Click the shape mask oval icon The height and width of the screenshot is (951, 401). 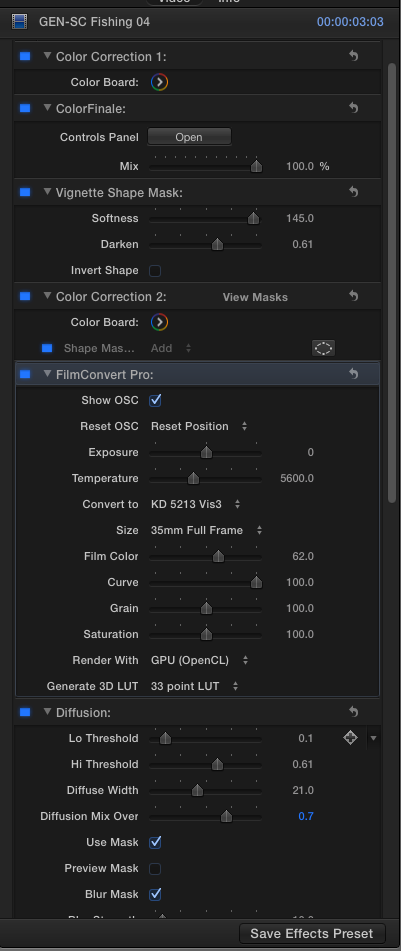(x=323, y=348)
